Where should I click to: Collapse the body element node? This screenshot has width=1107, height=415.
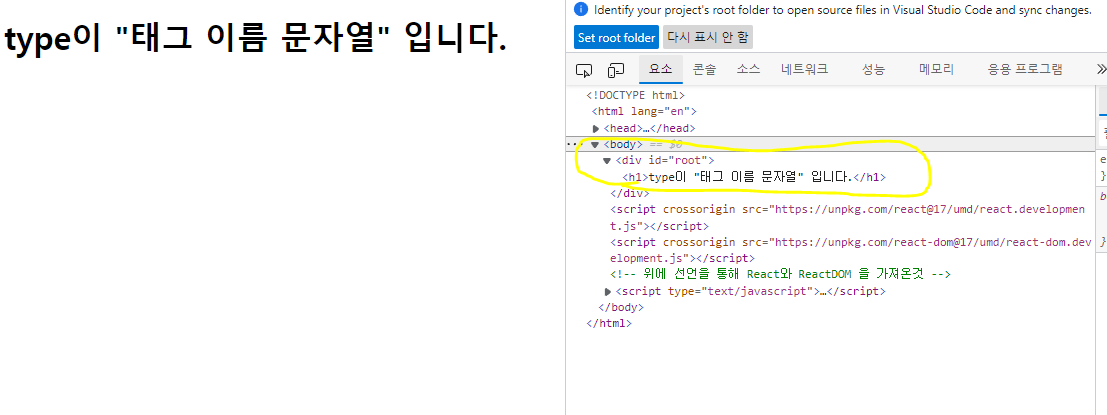(x=595, y=144)
